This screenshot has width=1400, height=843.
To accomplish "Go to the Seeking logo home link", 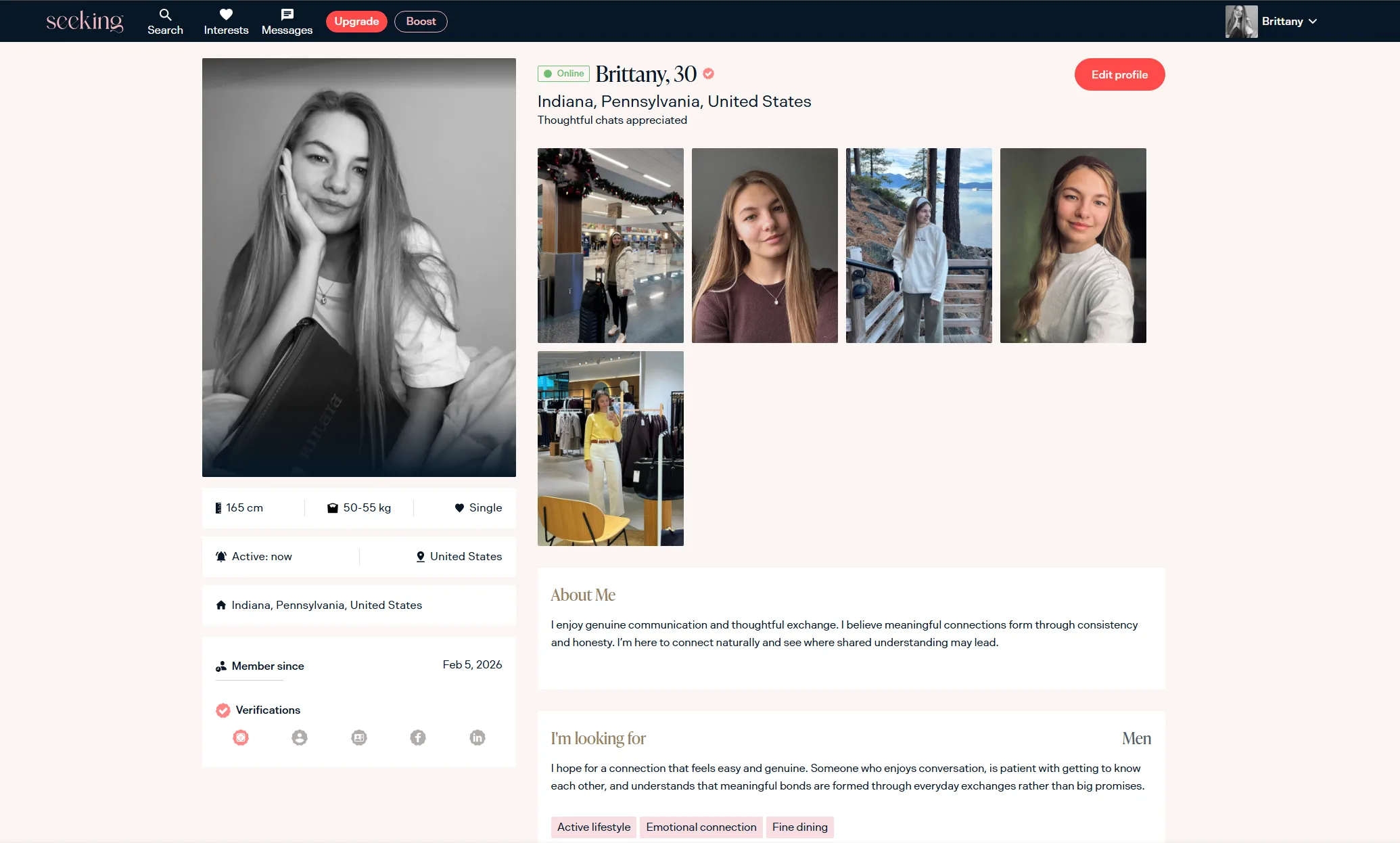I will tap(85, 22).
